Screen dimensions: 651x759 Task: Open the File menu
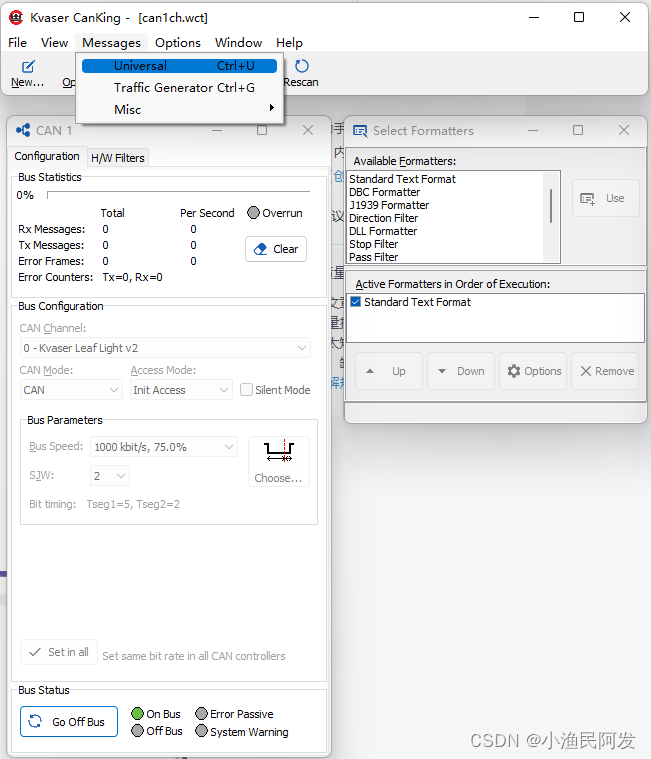(17, 43)
